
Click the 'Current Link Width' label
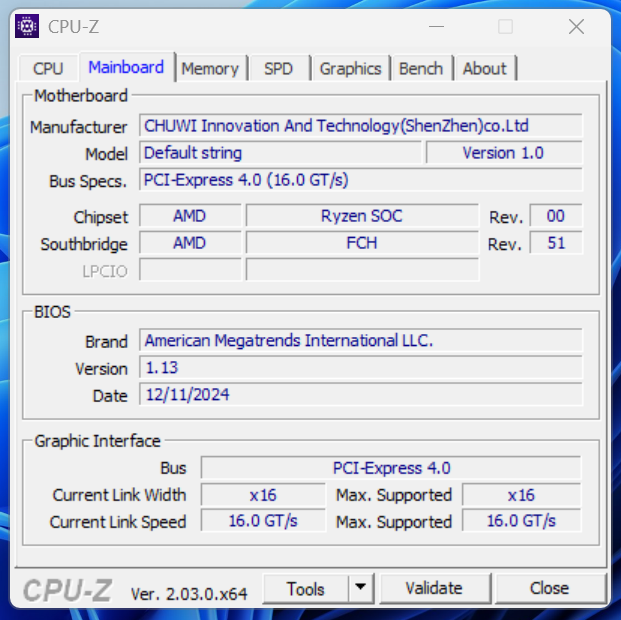tap(119, 495)
